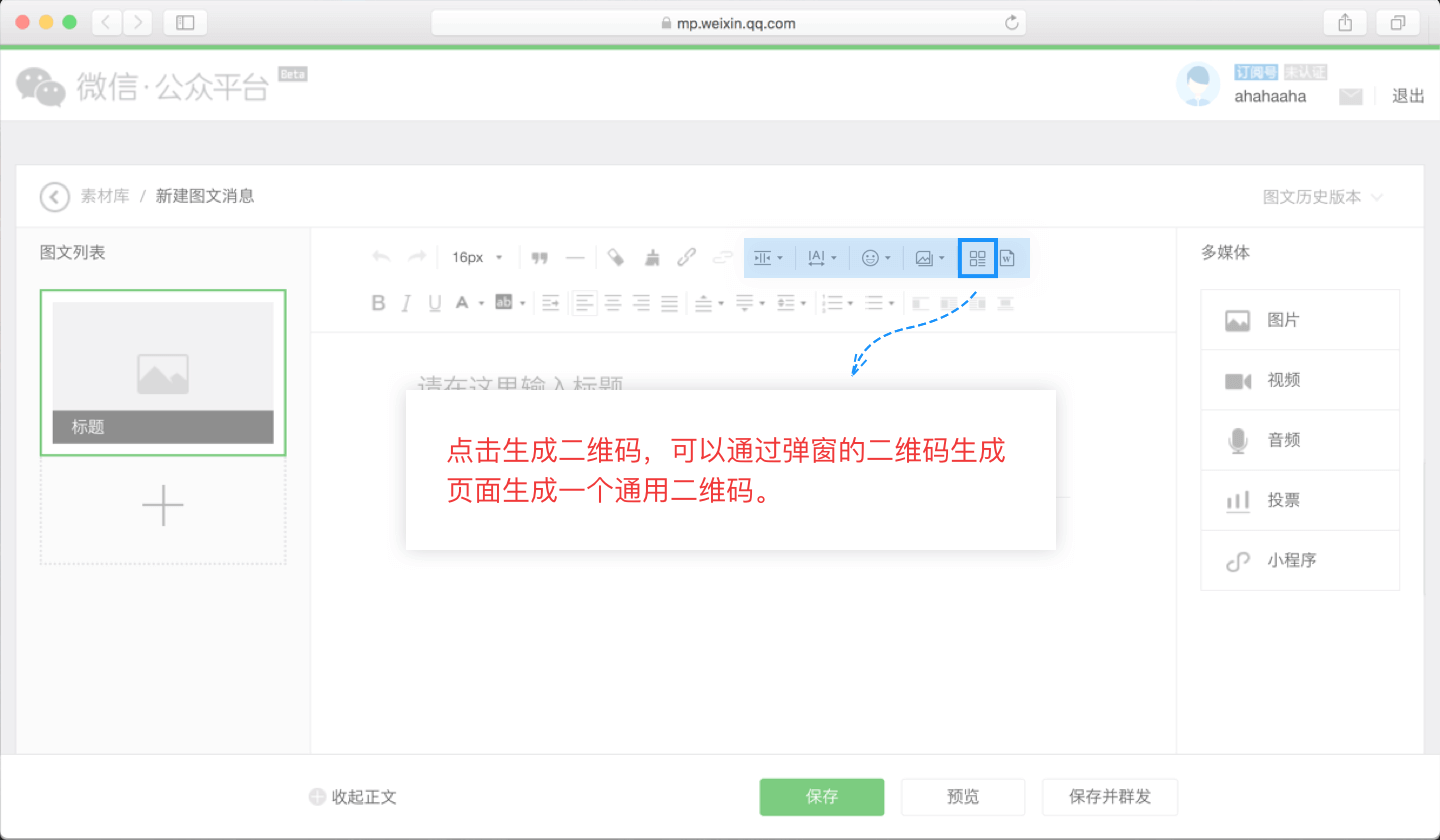The height and width of the screenshot is (840, 1440).
Task: Add a new article with plus box
Action: pyautogui.click(x=163, y=508)
